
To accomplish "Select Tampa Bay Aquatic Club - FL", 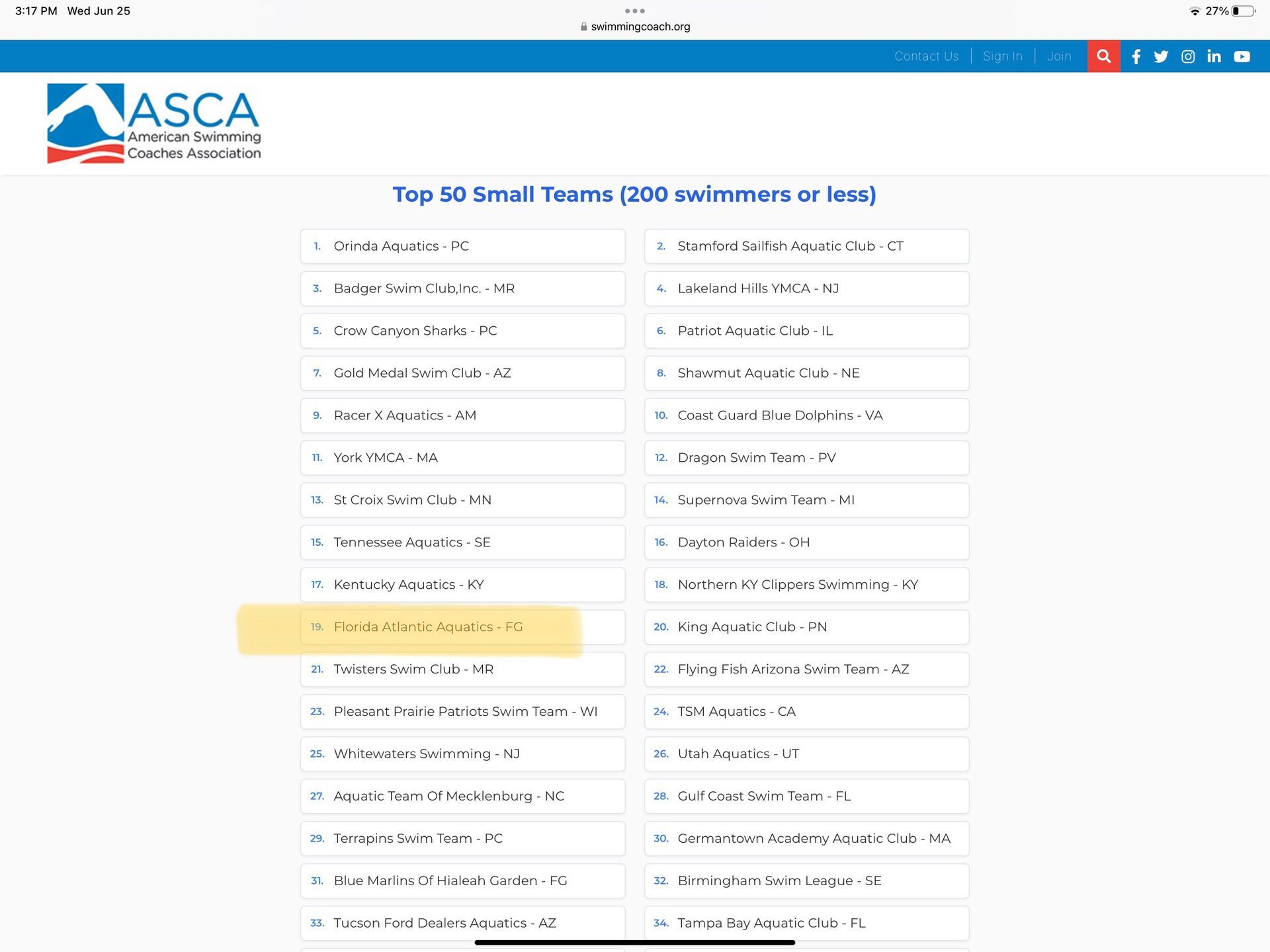I will click(806, 924).
